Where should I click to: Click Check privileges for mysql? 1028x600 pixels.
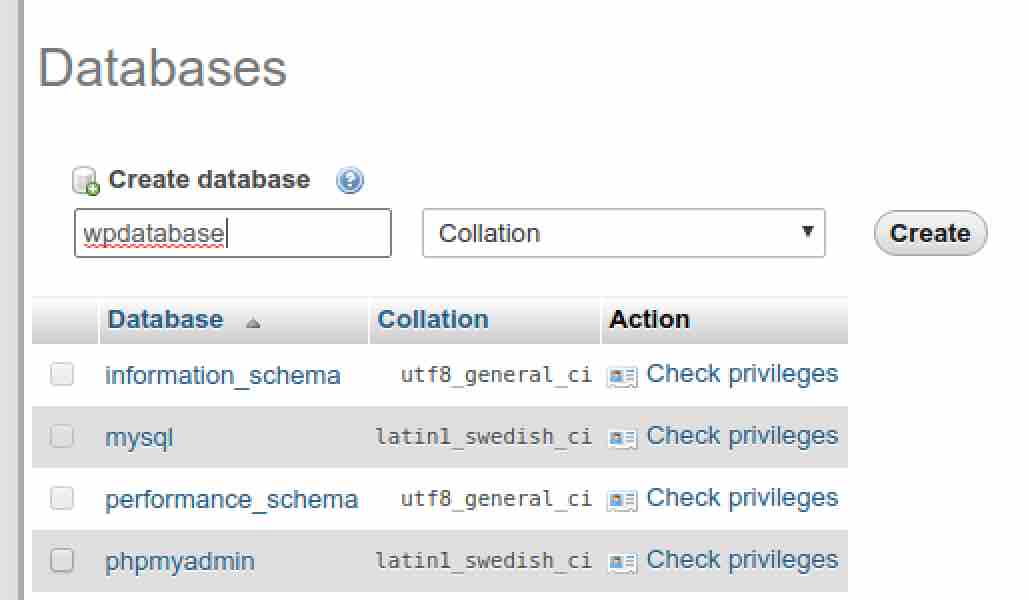(x=741, y=436)
